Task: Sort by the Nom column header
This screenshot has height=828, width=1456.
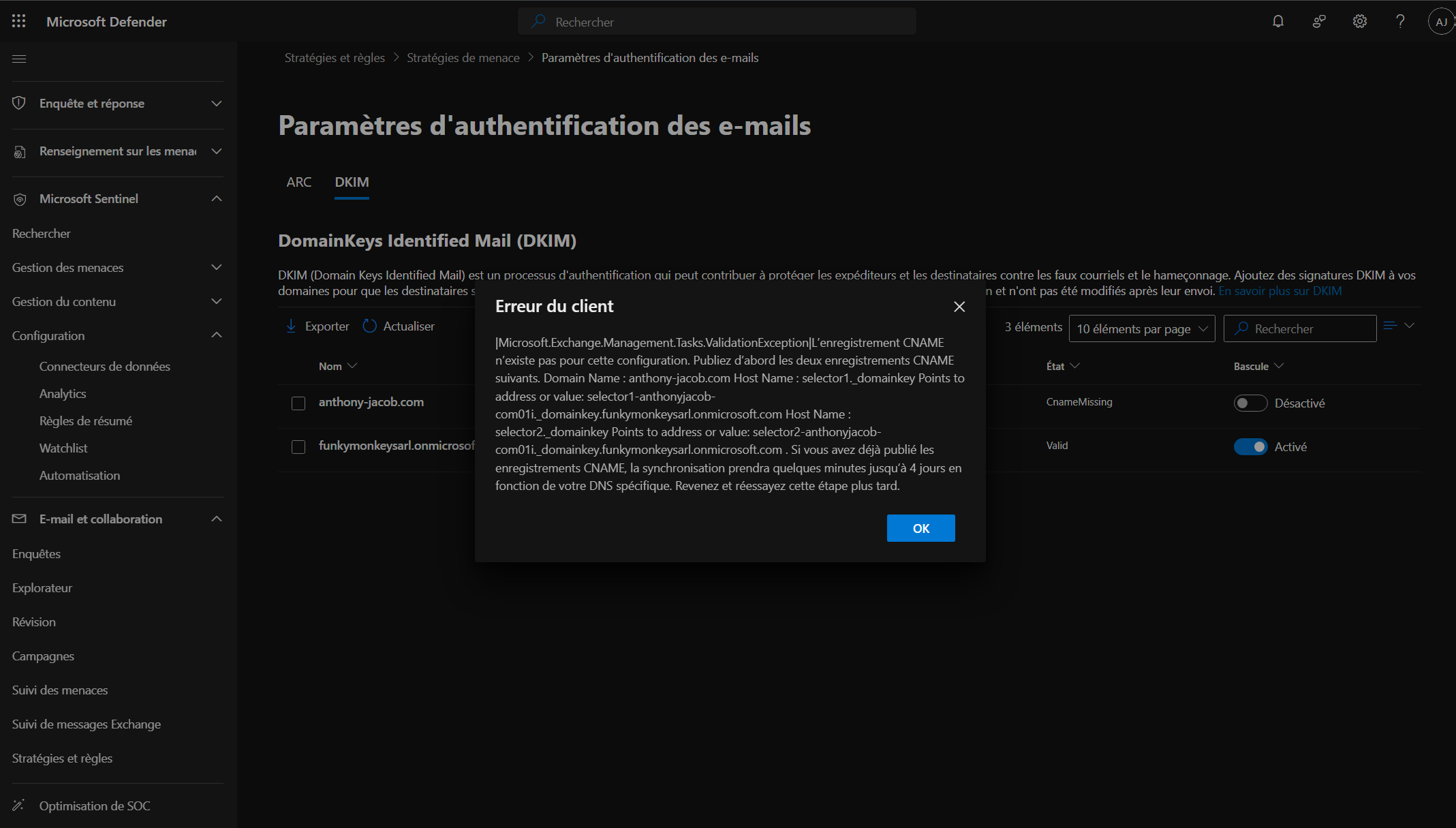Action: 337,366
